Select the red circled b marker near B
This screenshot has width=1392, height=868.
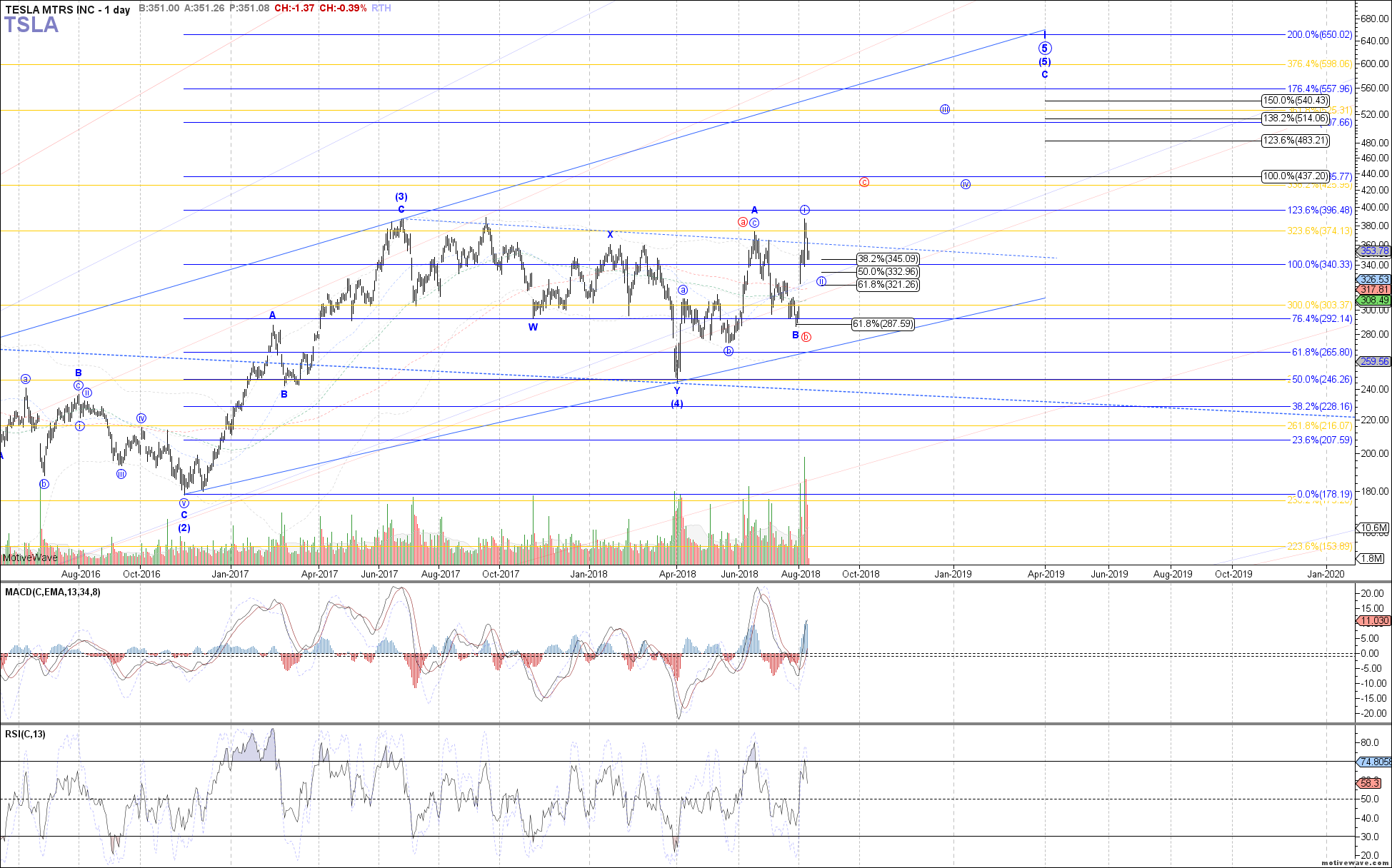[x=806, y=337]
